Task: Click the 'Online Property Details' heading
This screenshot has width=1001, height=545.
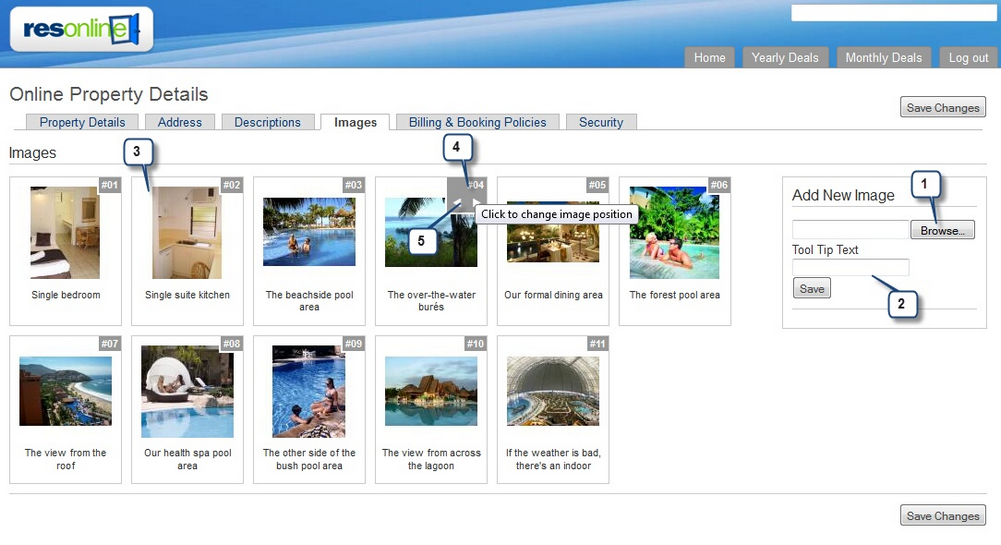Action: tap(109, 94)
